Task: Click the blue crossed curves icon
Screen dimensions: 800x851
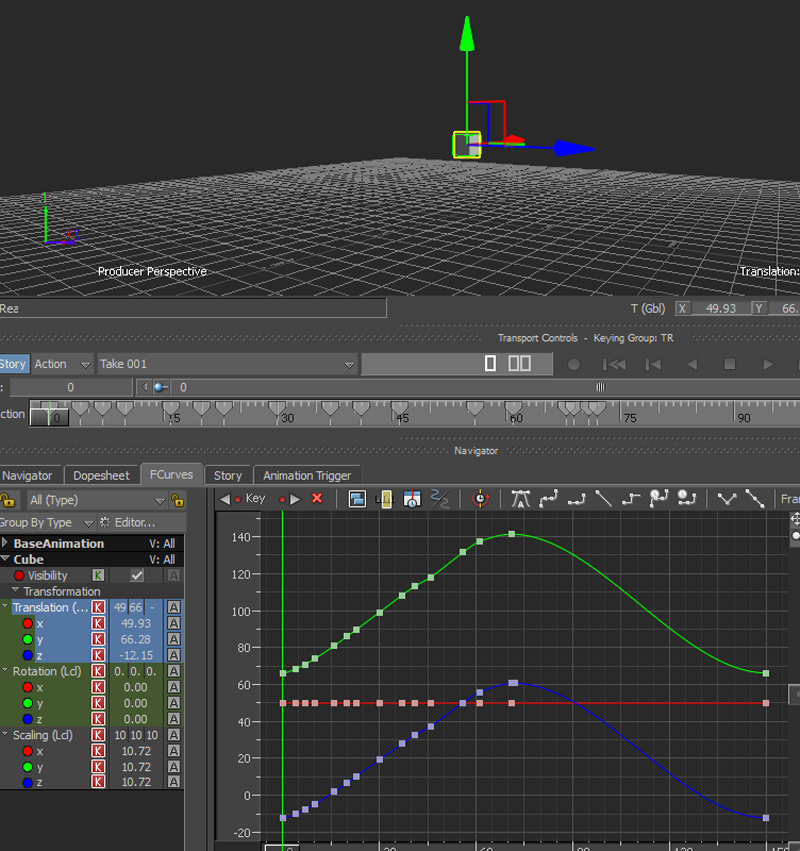Action: coord(440,499)
